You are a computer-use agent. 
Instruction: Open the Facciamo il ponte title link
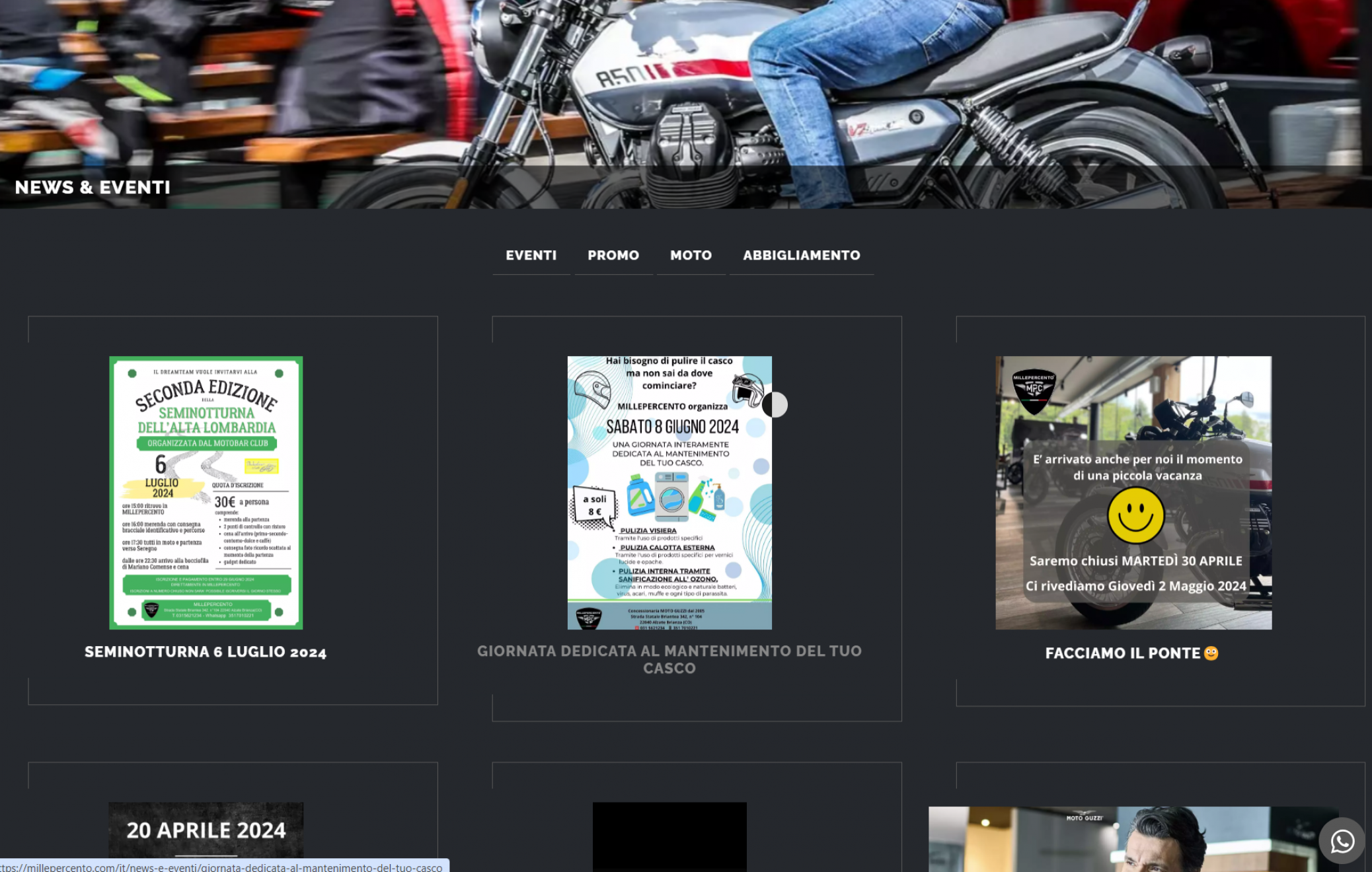tap(1131, 653)
